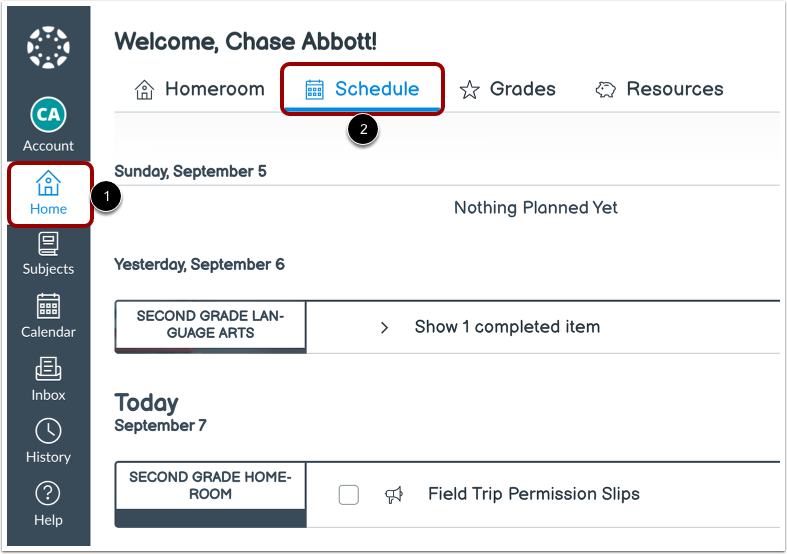Open Second Grade Language Arts course label
787x554 pixels.
point(210,324)
